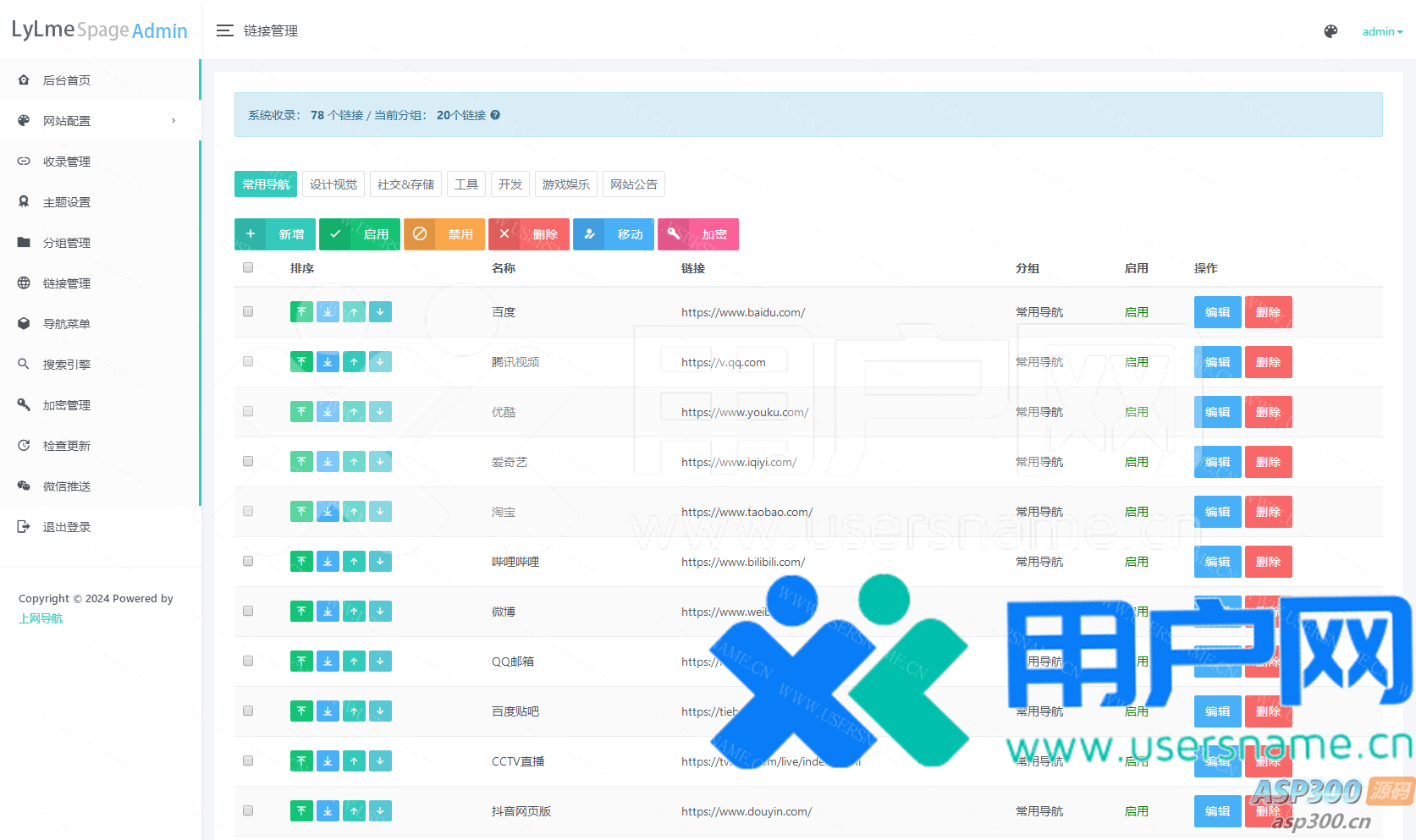The image size is (1416, 840).
Task: Open 分组管理 in sidebar
Action: [x=100, y=243]
